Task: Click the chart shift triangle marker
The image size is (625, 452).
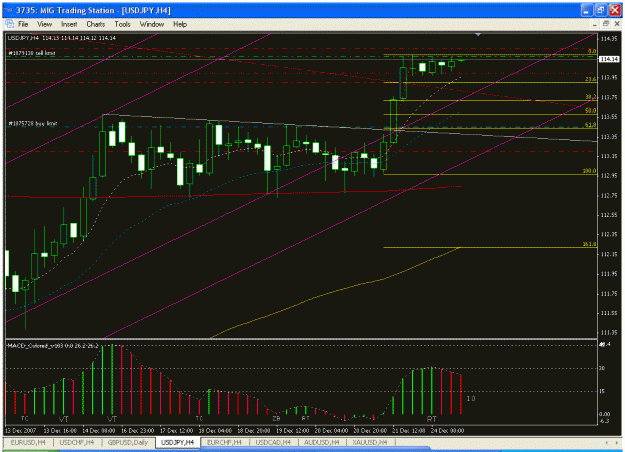Action: click(478, 35)
